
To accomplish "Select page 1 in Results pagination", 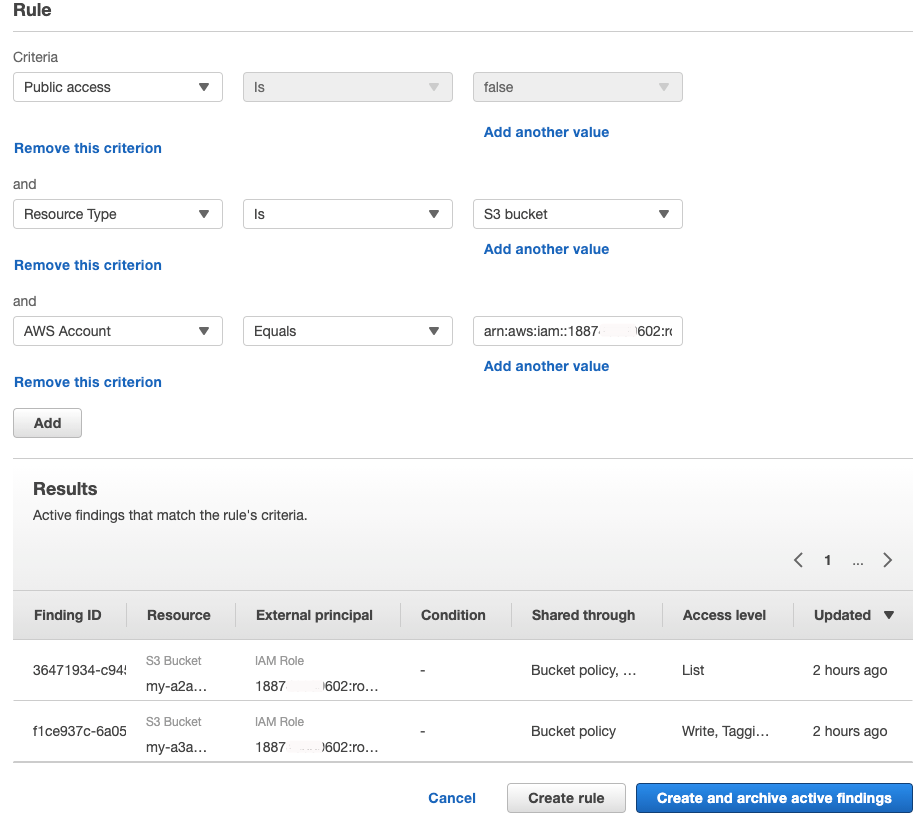I will [x=827, y=560].
